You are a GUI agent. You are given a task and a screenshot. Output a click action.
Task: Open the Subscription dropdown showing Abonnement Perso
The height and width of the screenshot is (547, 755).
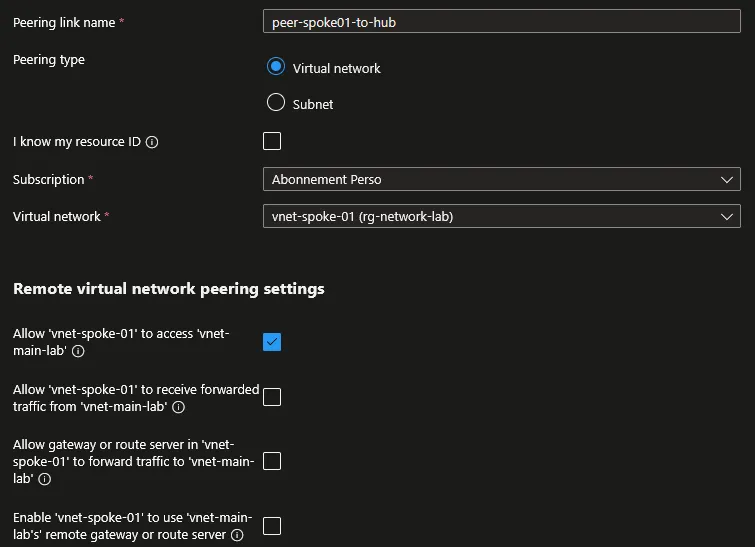(501, 179)
